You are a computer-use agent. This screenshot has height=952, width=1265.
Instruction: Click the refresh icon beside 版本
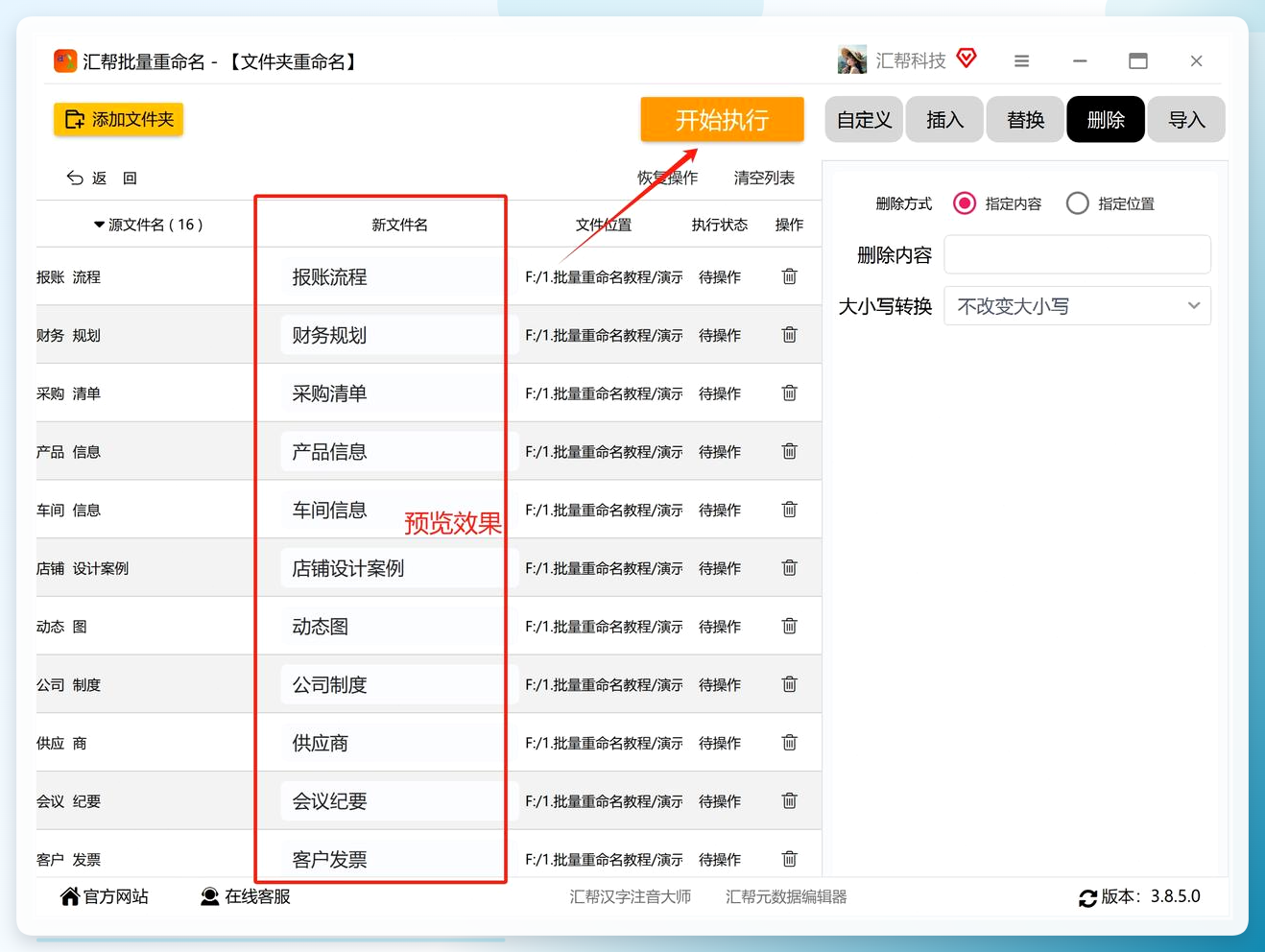click(1087, 898)
